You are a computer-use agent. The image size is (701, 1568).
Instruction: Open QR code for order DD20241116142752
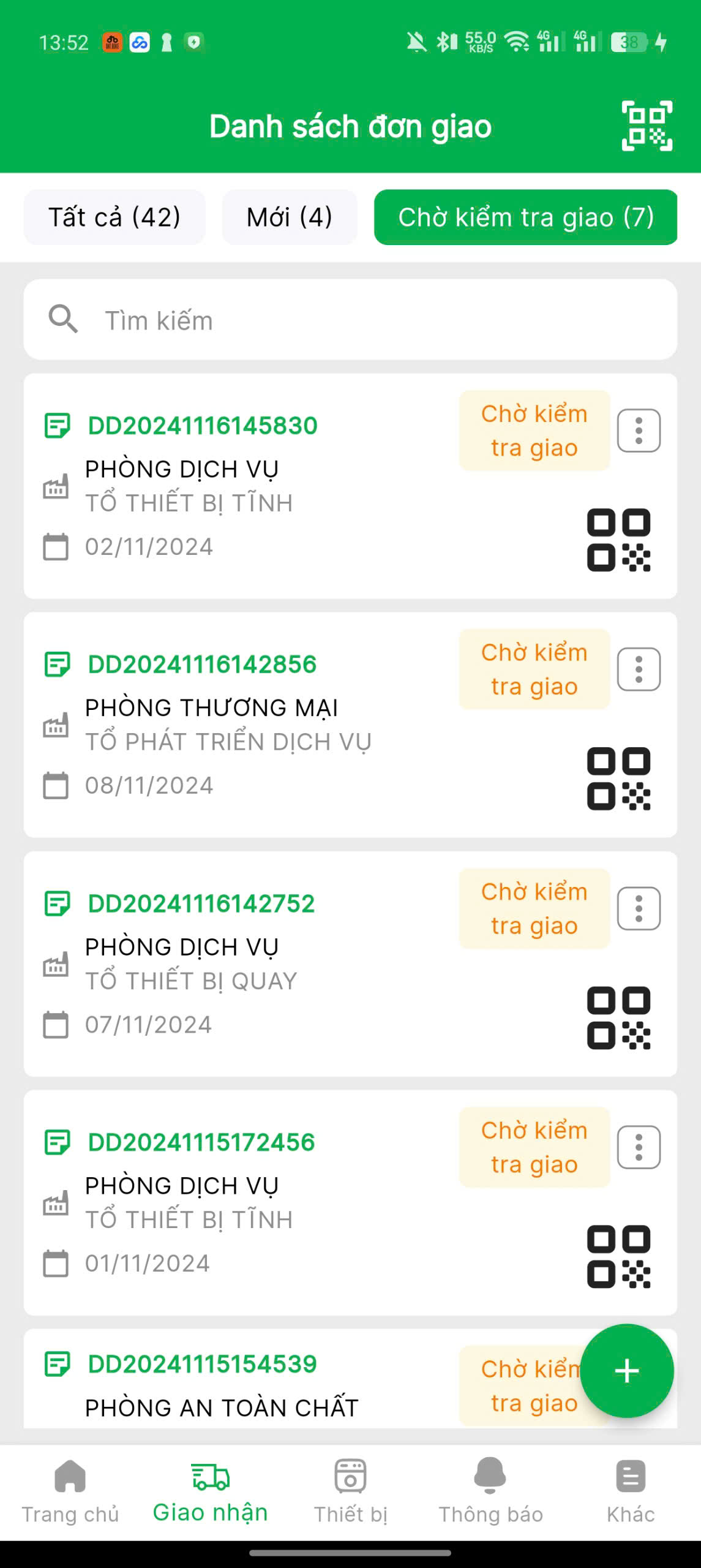(x=618, y=1017)
